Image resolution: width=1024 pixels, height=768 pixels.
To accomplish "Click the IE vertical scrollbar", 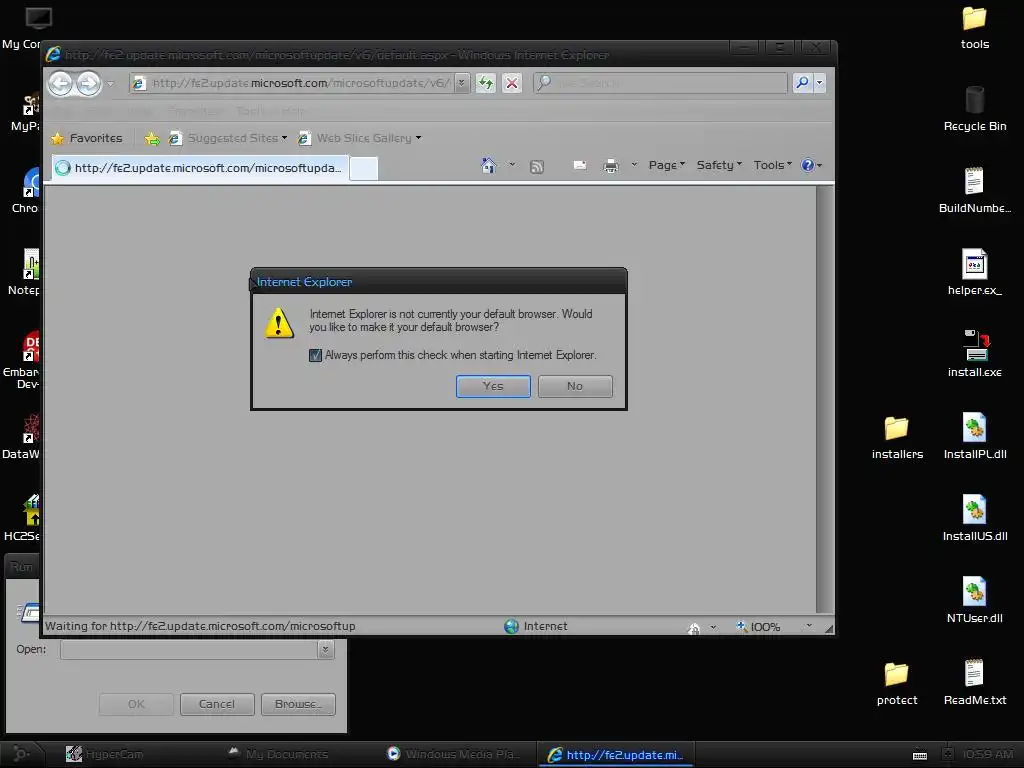I will click(x=825, y=399).
